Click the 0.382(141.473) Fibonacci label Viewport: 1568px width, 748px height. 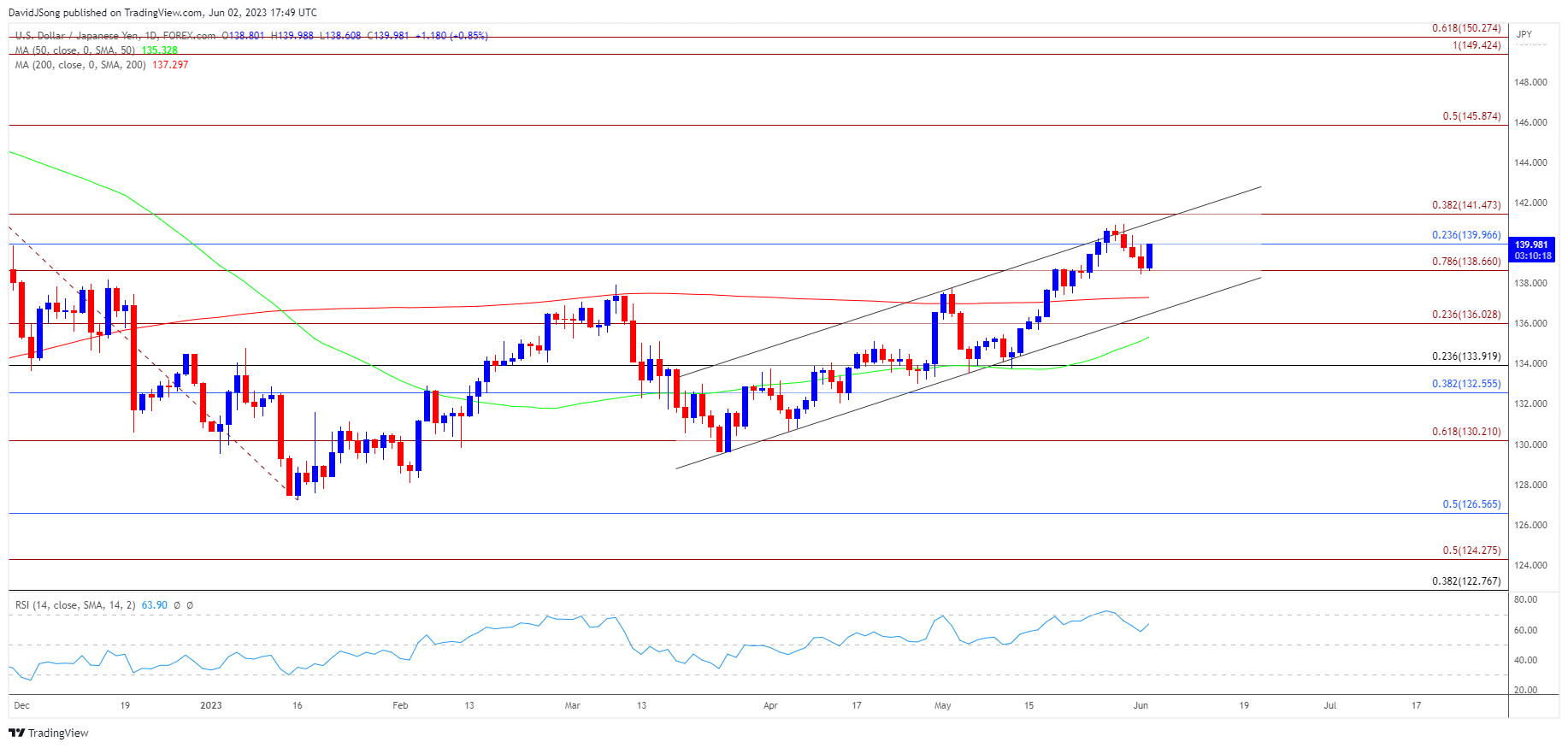point(1466,205)
